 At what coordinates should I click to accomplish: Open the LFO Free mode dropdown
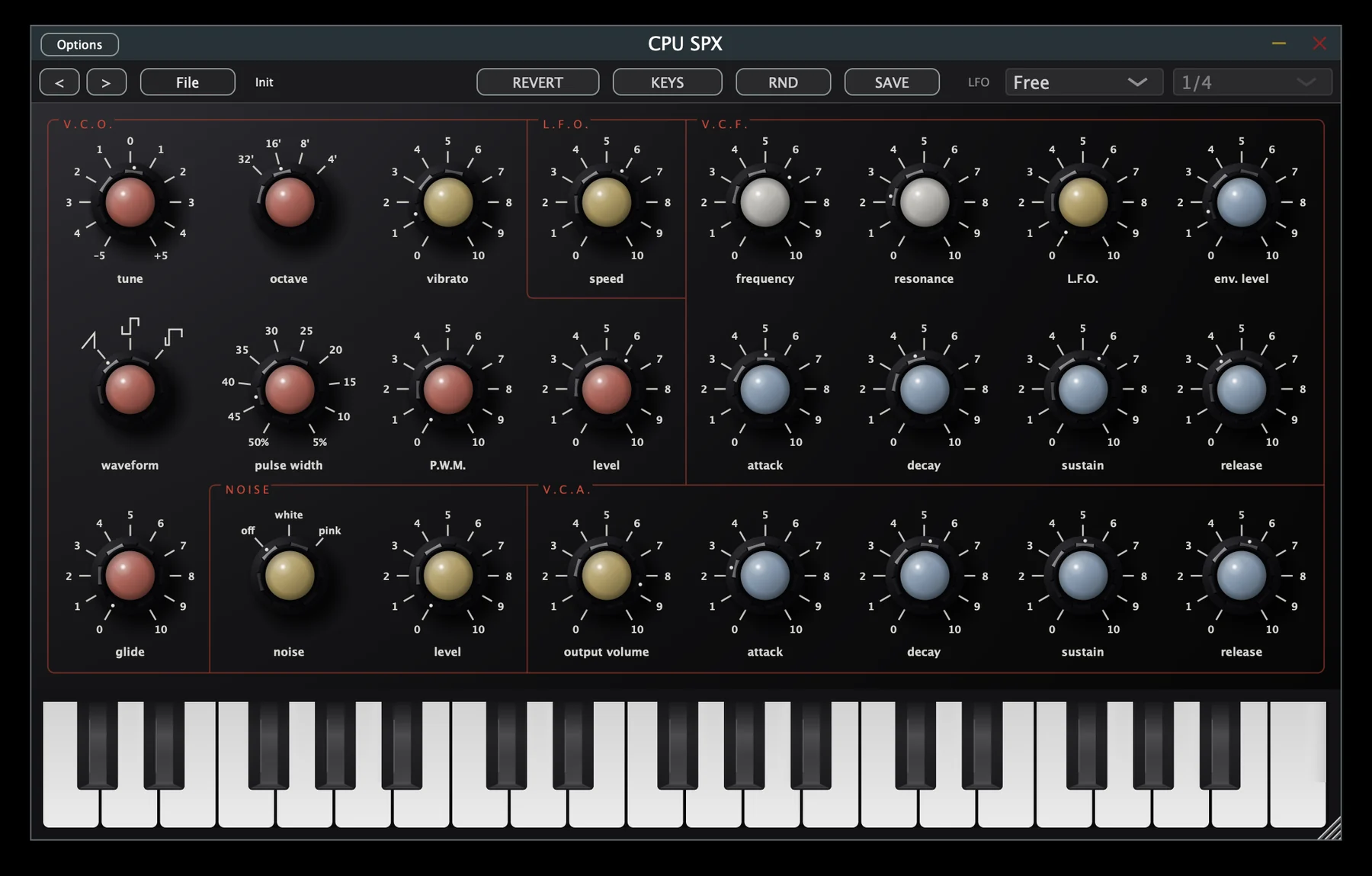coord(1083,82)
